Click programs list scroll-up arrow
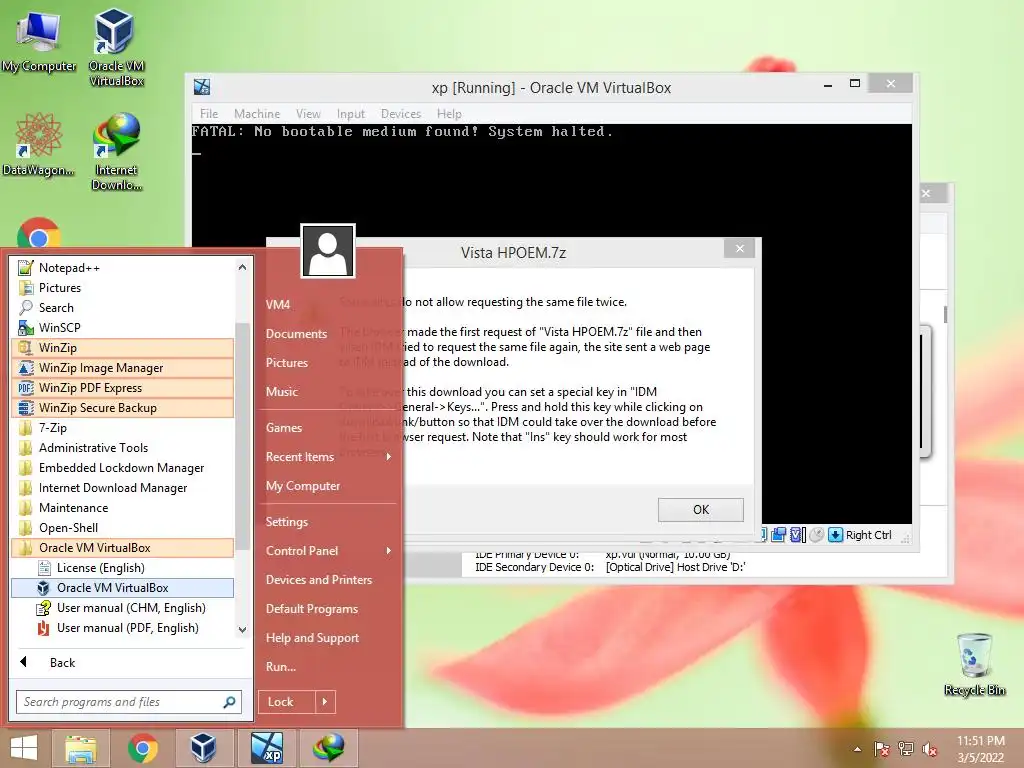 [x=242, y=267]
